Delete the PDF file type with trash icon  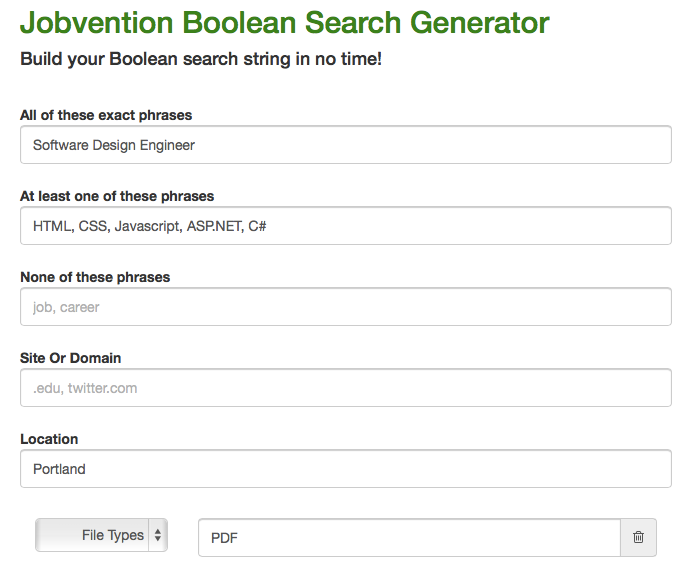click(x=638, y=537)
